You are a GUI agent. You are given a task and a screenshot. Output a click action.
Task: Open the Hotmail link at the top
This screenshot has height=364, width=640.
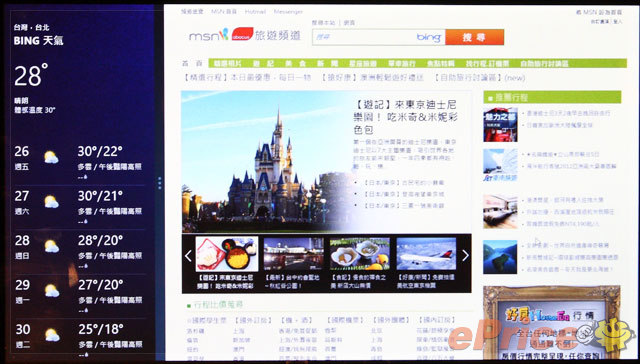point(255,12)
